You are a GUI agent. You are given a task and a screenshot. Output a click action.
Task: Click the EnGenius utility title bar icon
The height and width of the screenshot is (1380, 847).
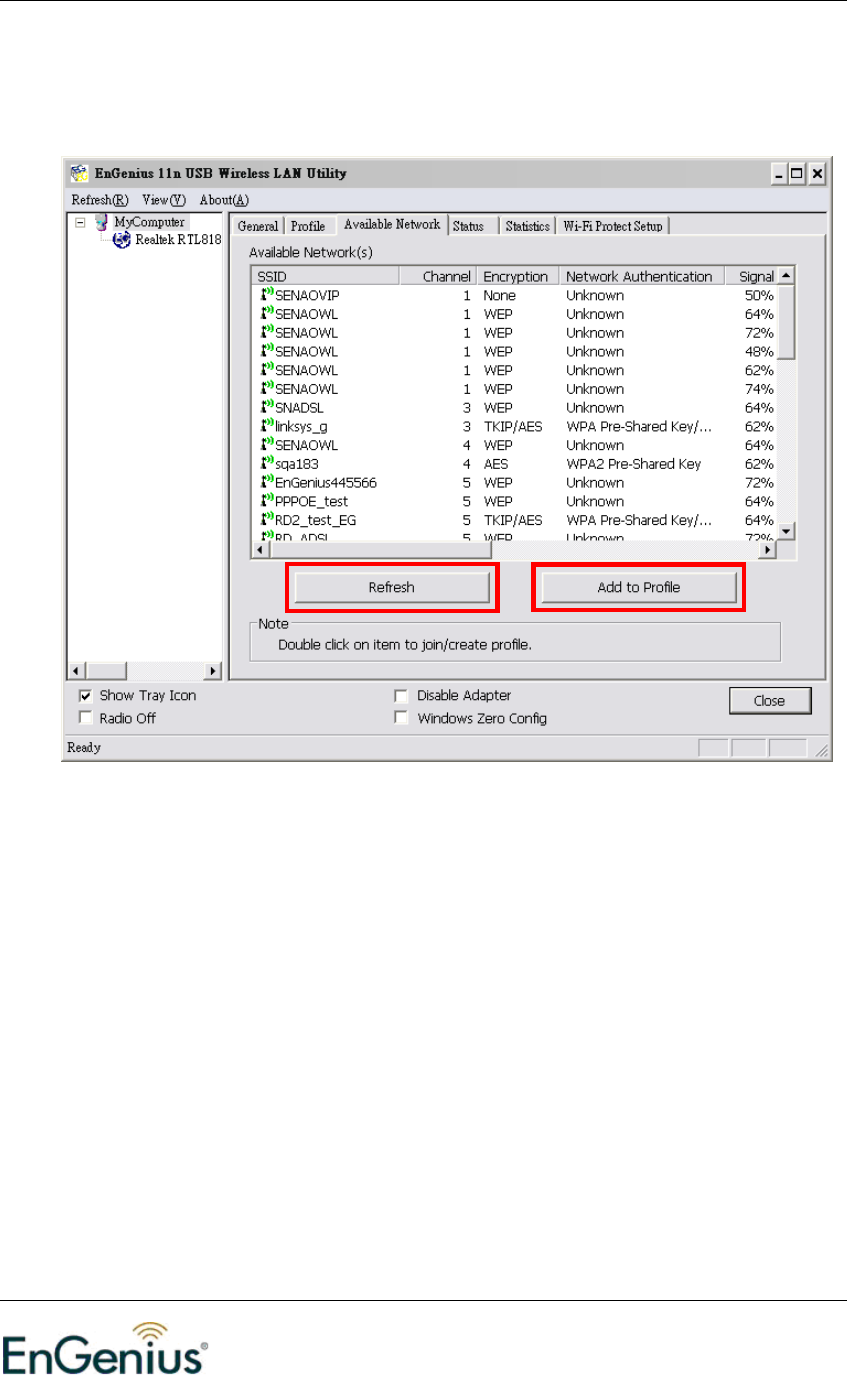78,173
